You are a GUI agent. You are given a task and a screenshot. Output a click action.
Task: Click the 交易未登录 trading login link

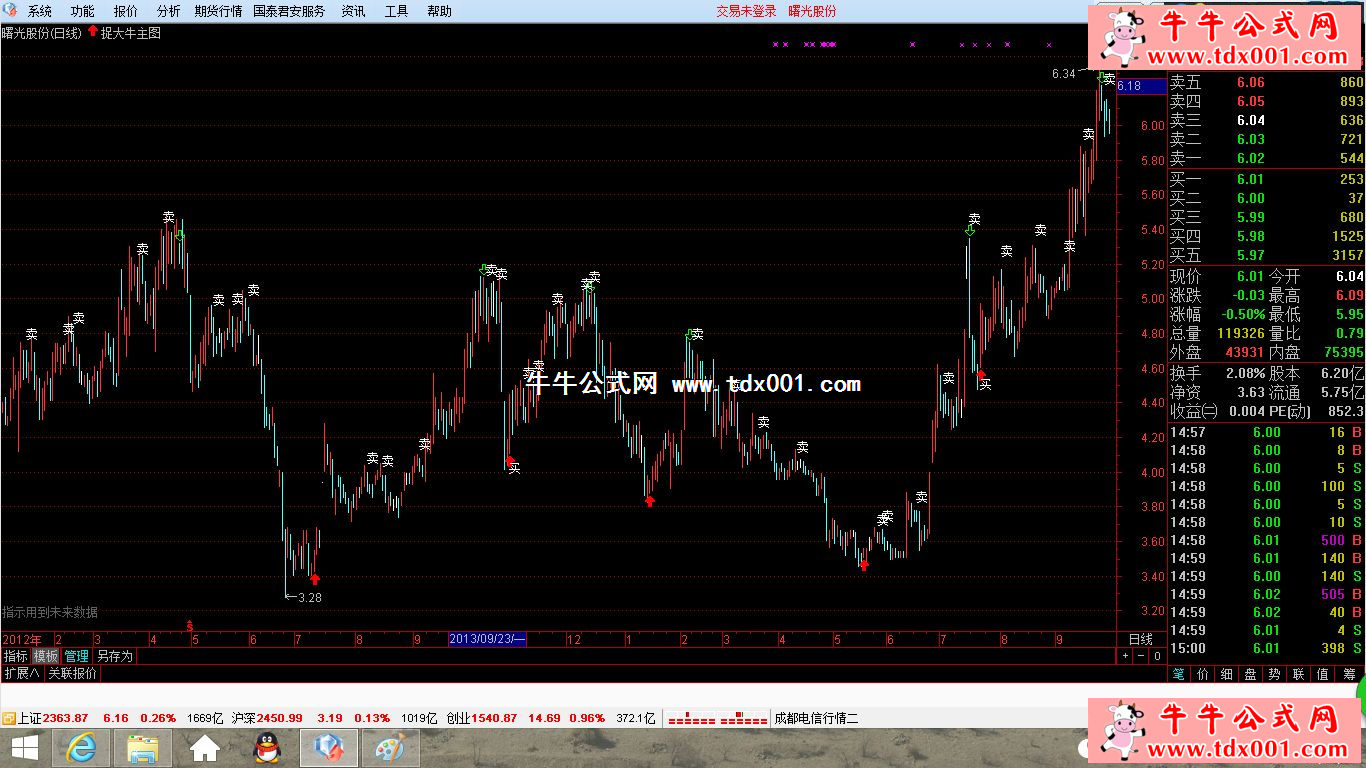tap(746, 11)
